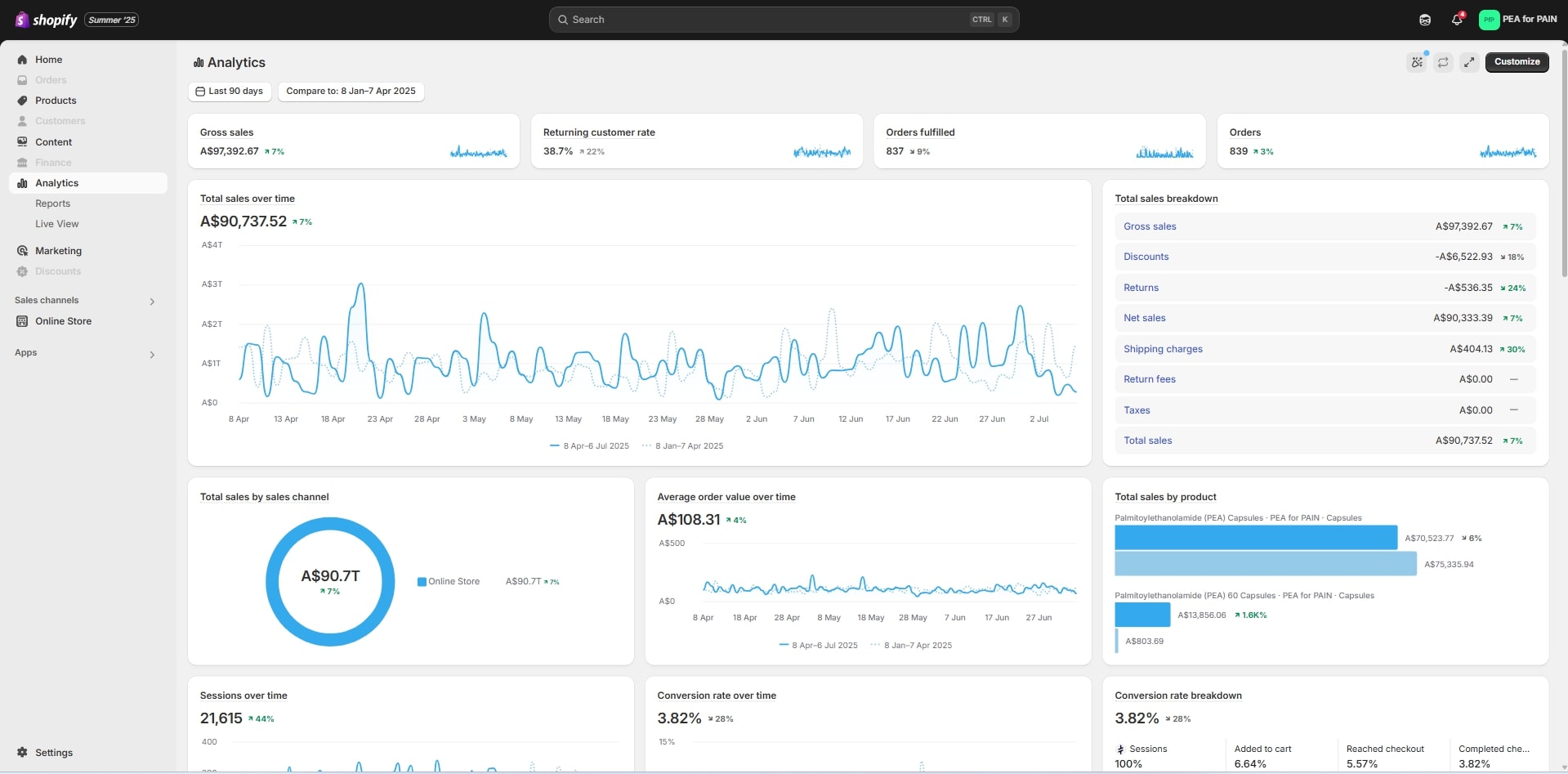
Task: Open the notifications bell
Action: [x=1457, y=20]
